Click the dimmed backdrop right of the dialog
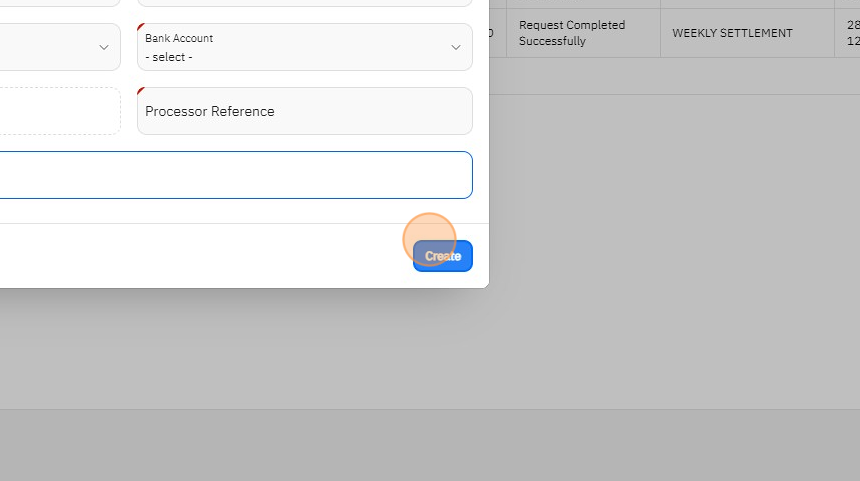 tap(670, 250)
